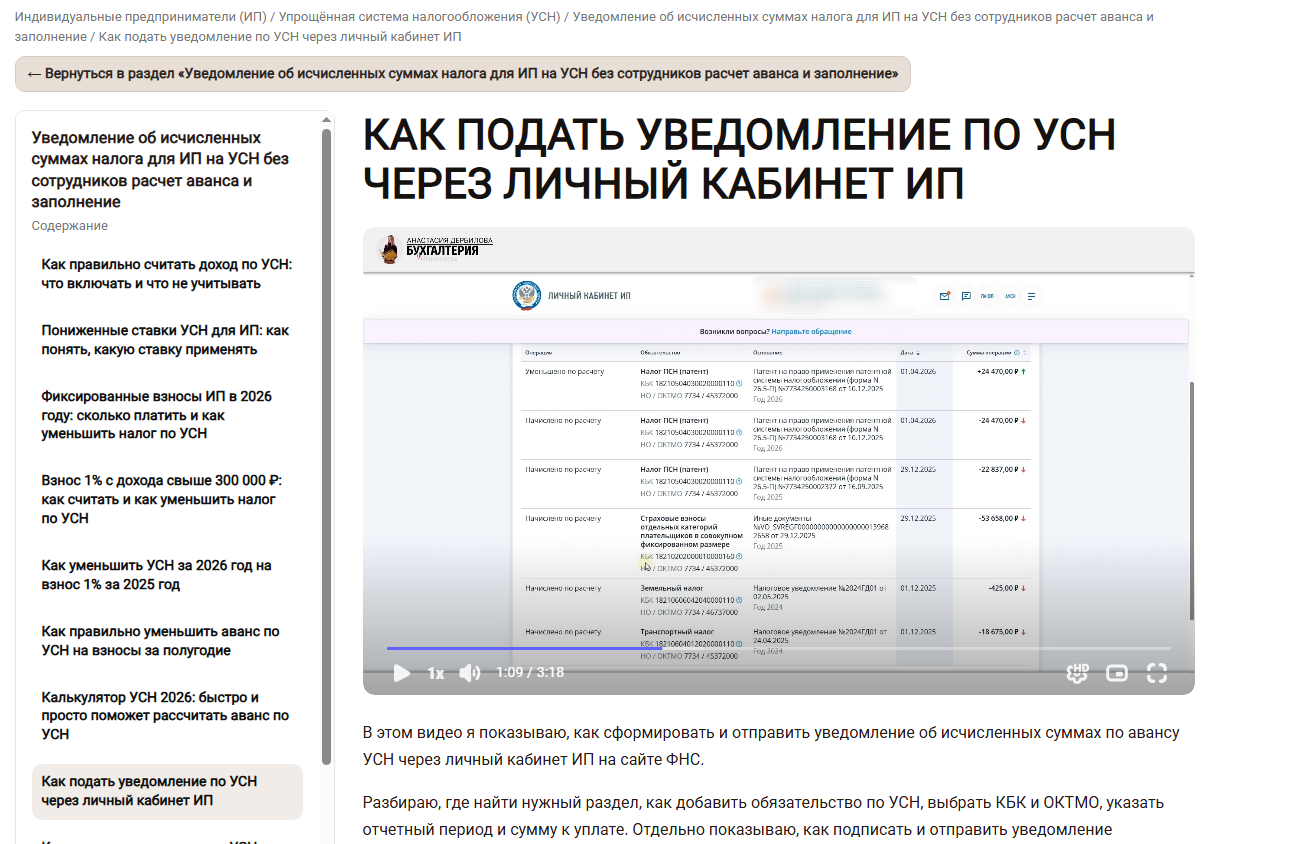Click «ЛИЧНЫЙ КАБИНЕТ ИП» text in video
This screenshot has width=1301, height=844.
coord(589,297)
